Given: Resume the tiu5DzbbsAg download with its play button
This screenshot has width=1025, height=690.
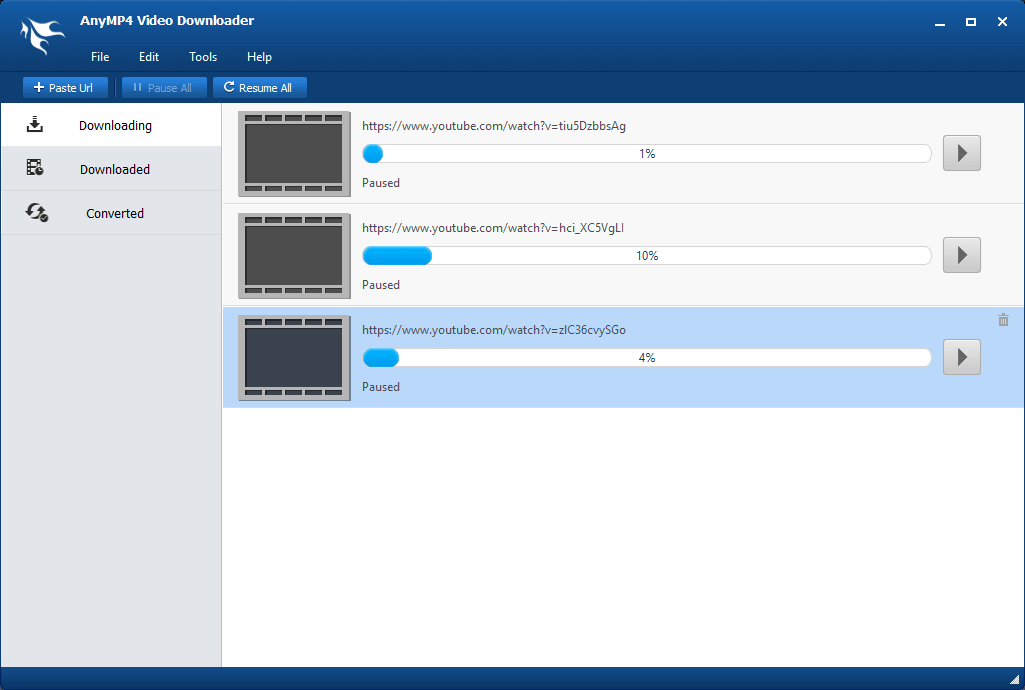Looking at the screenshot, I should pos(961,153).
